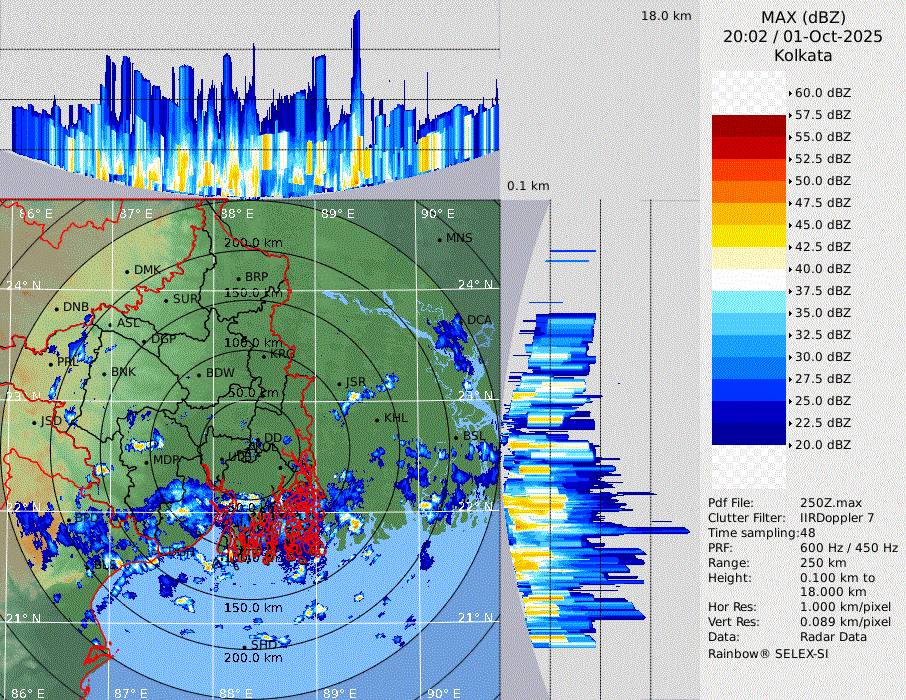Click the MNS station marker dot
Image resolution: width=906 pixels, height=700 pixels.
click(439, 239)
